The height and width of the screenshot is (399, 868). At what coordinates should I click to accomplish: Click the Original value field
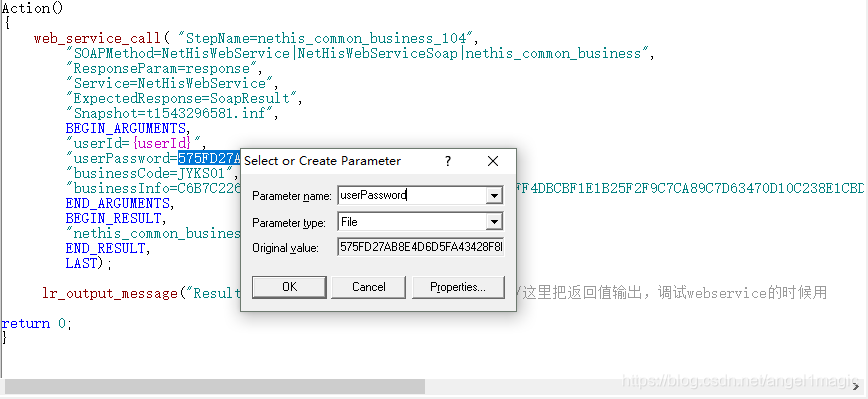coord(421,247)
